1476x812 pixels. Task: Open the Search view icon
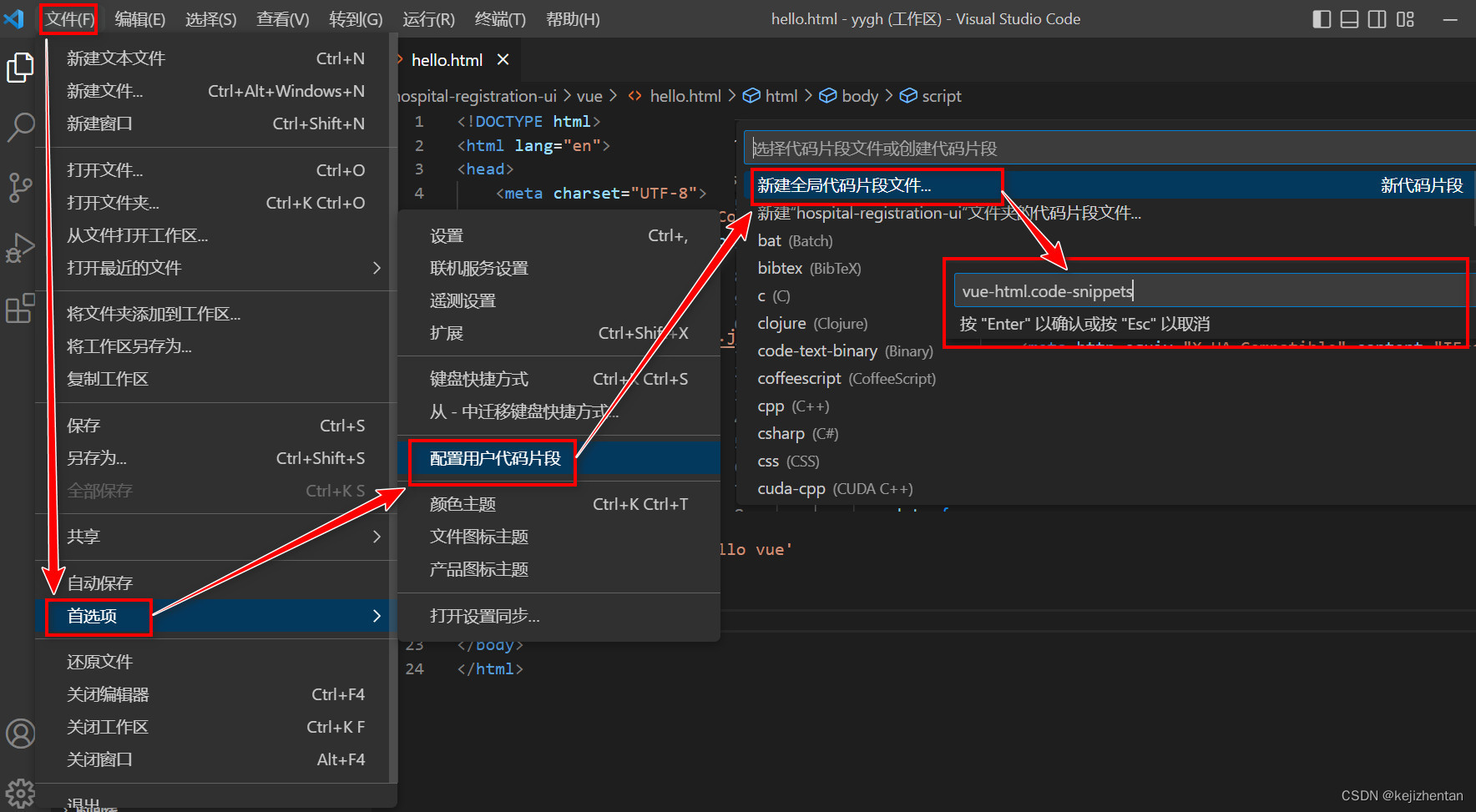(20, 127)
